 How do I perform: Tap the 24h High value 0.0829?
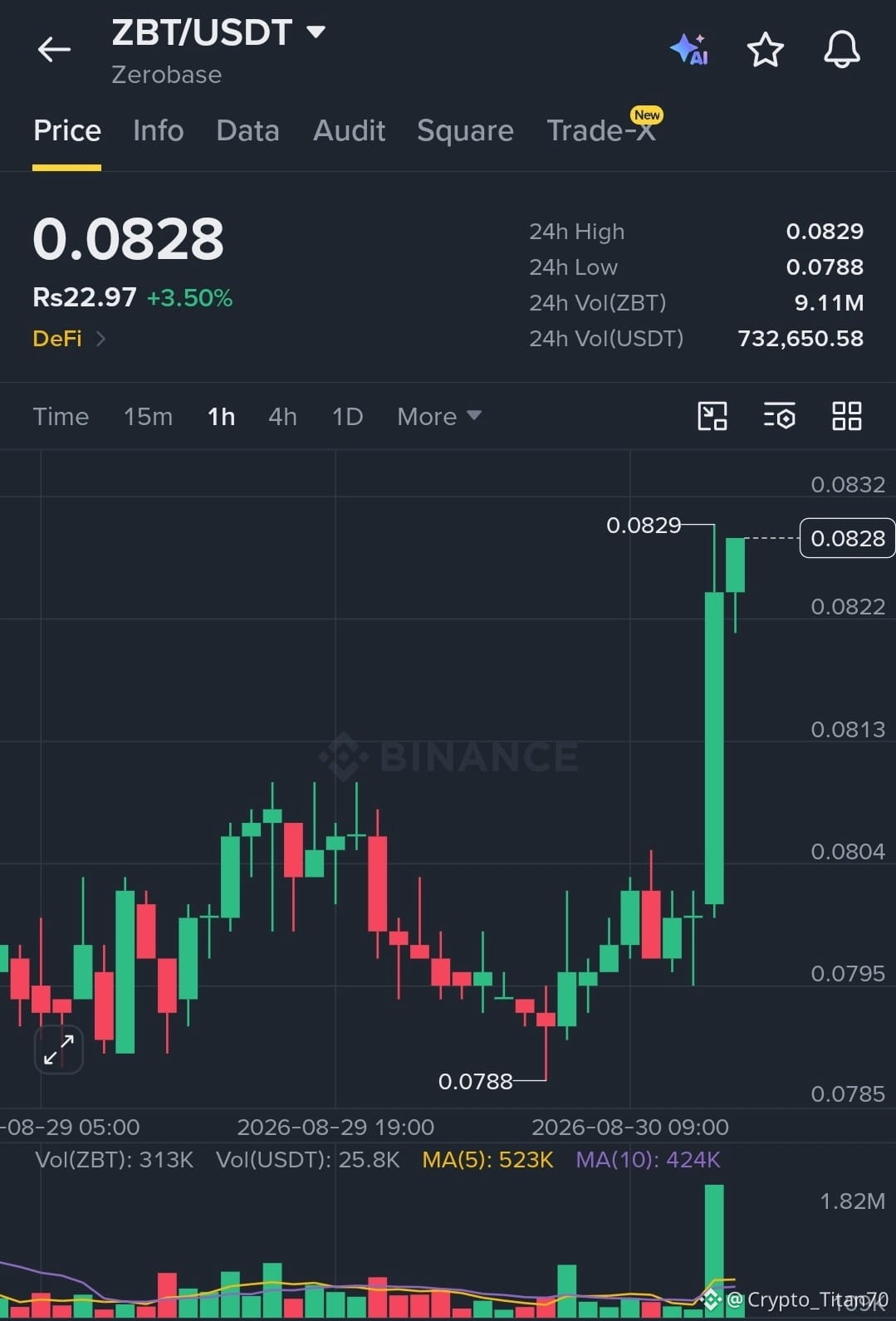[825, 231]
